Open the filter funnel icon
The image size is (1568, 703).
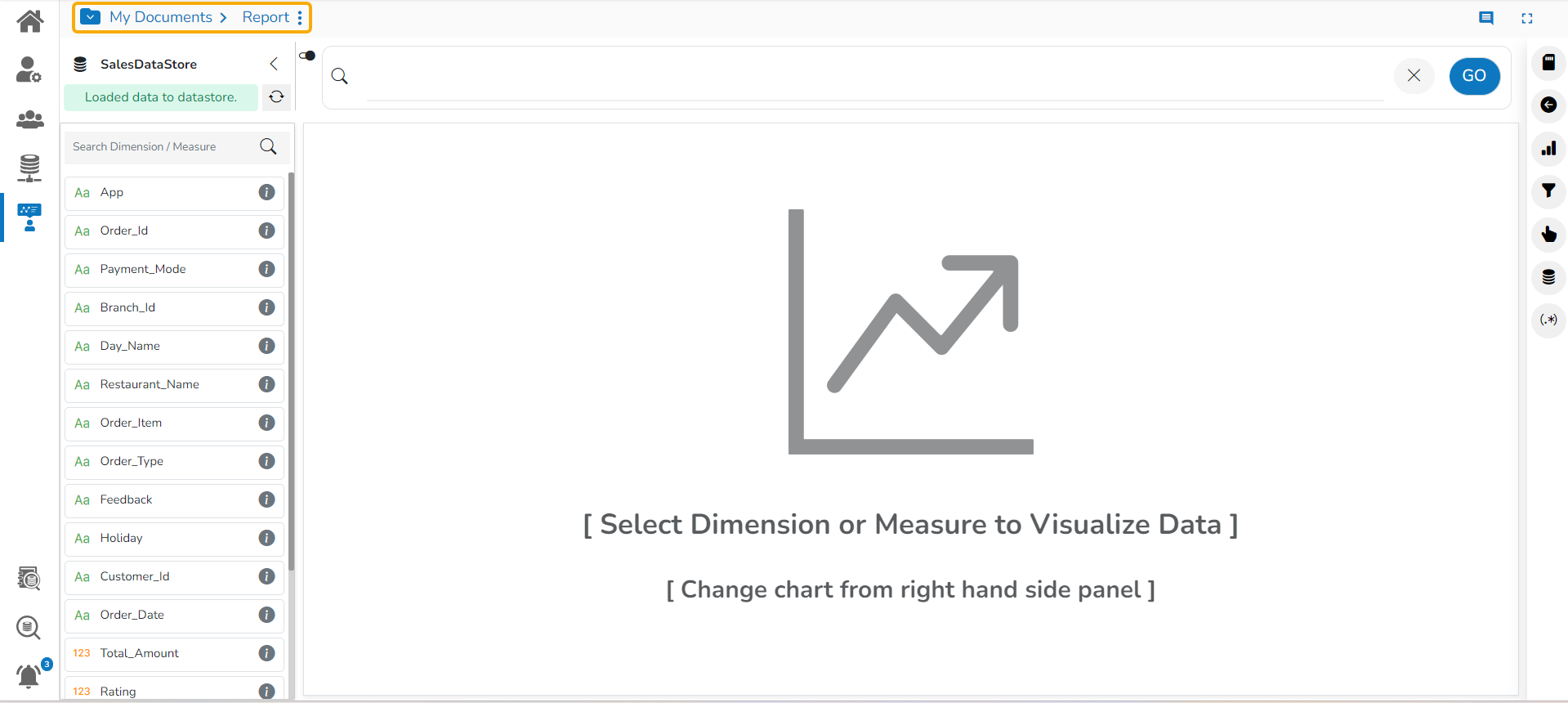[1548, 191]
